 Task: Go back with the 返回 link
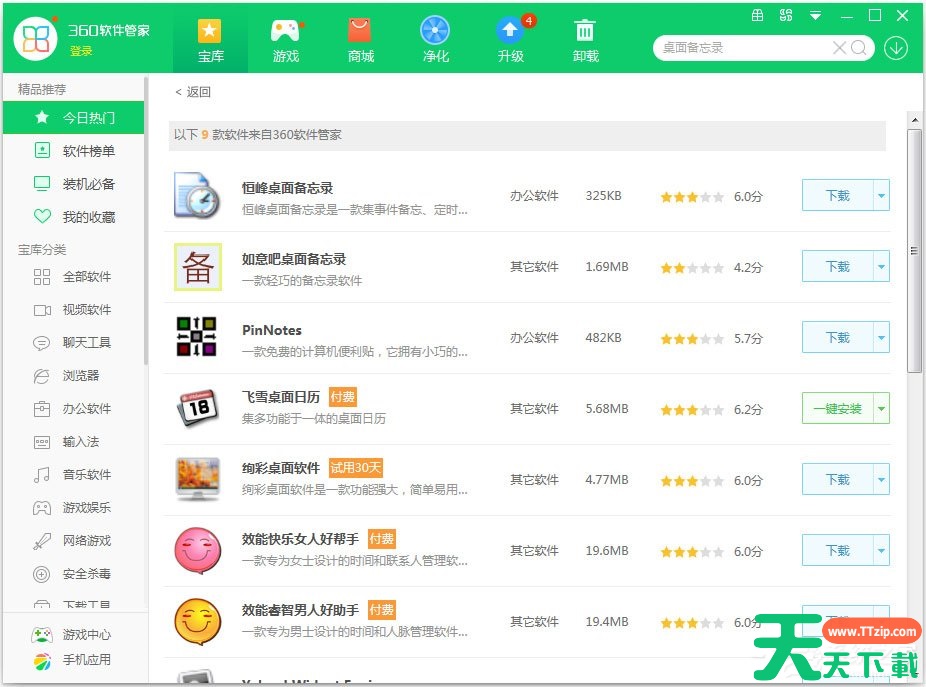[x=193, y=92]
